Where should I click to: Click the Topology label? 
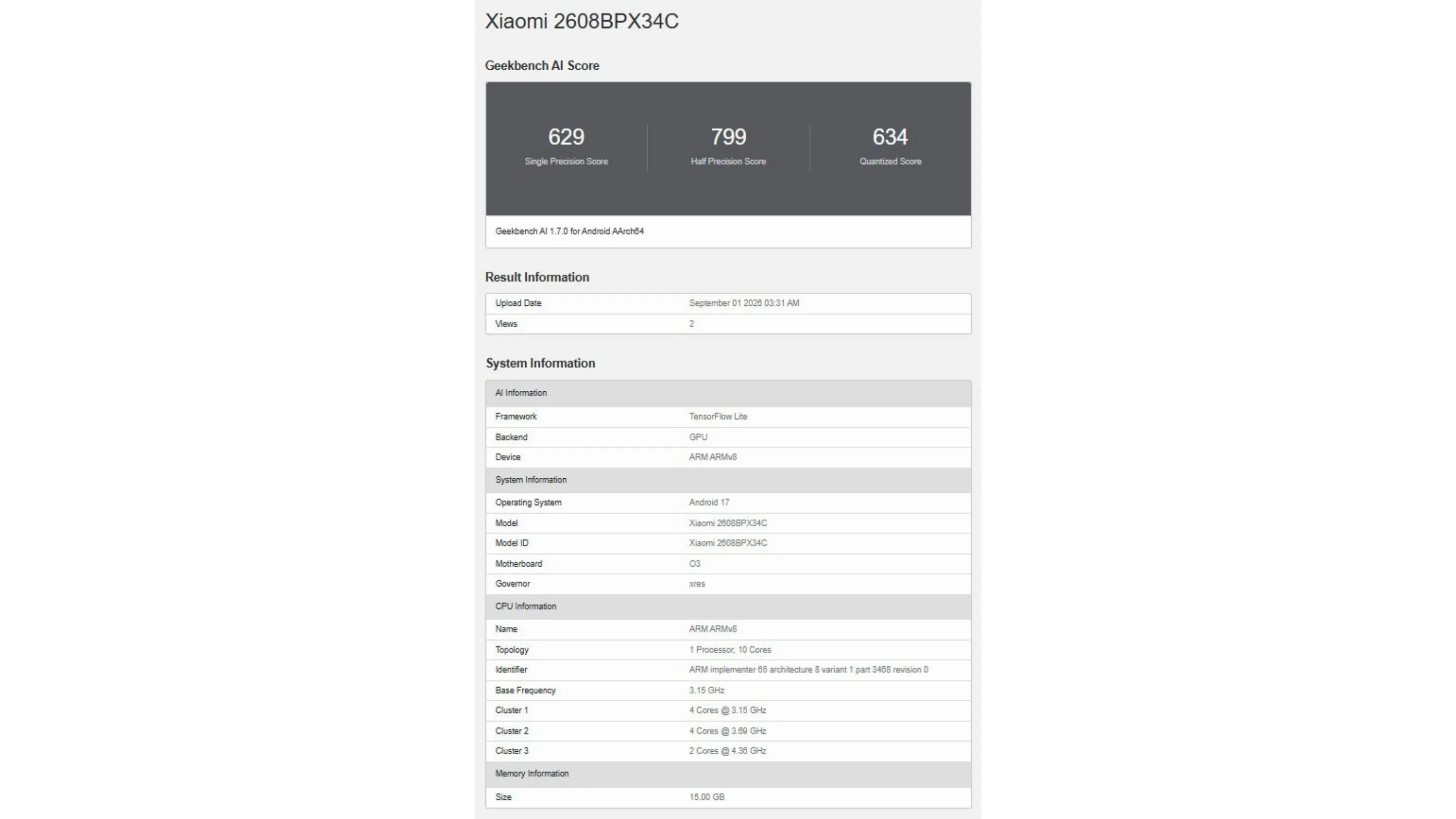point(512,650)
